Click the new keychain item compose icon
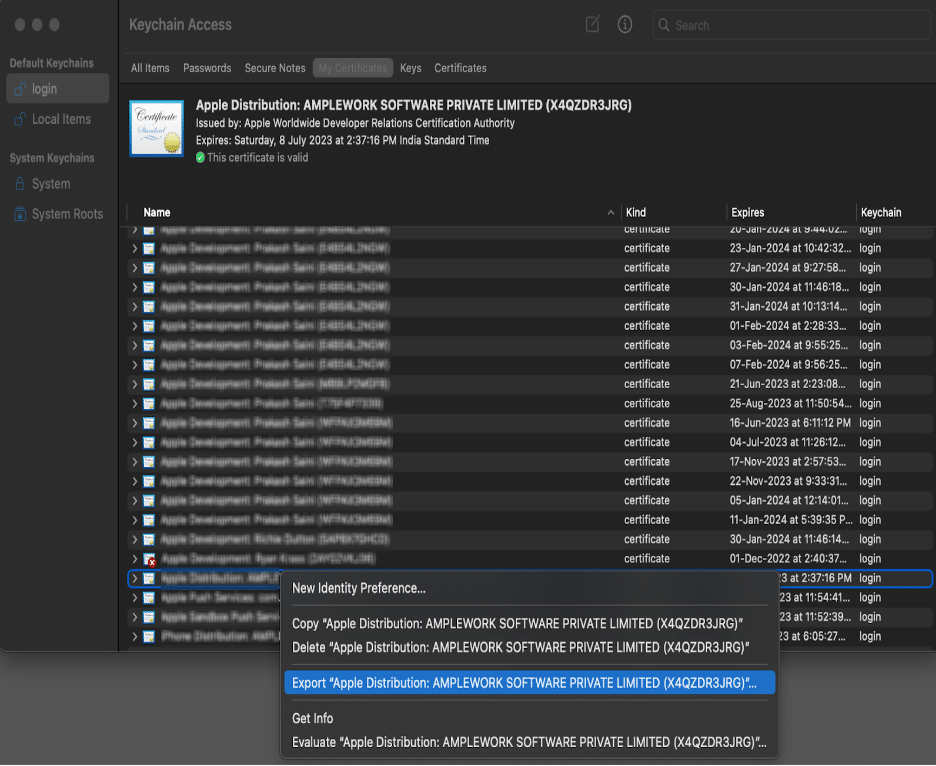This screenshot has height=766, width=936. [592, 24]
